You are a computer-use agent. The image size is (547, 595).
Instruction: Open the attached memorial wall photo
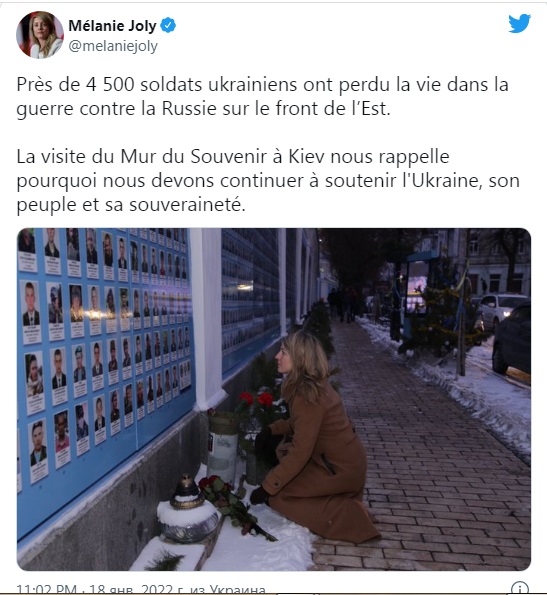pyautogui.click(x=274, y=399)
